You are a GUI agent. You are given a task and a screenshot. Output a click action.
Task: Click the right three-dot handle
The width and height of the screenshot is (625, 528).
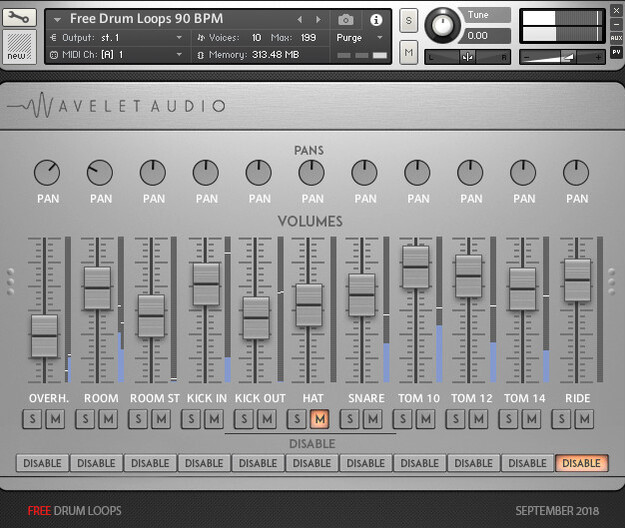tap(611, 282)
